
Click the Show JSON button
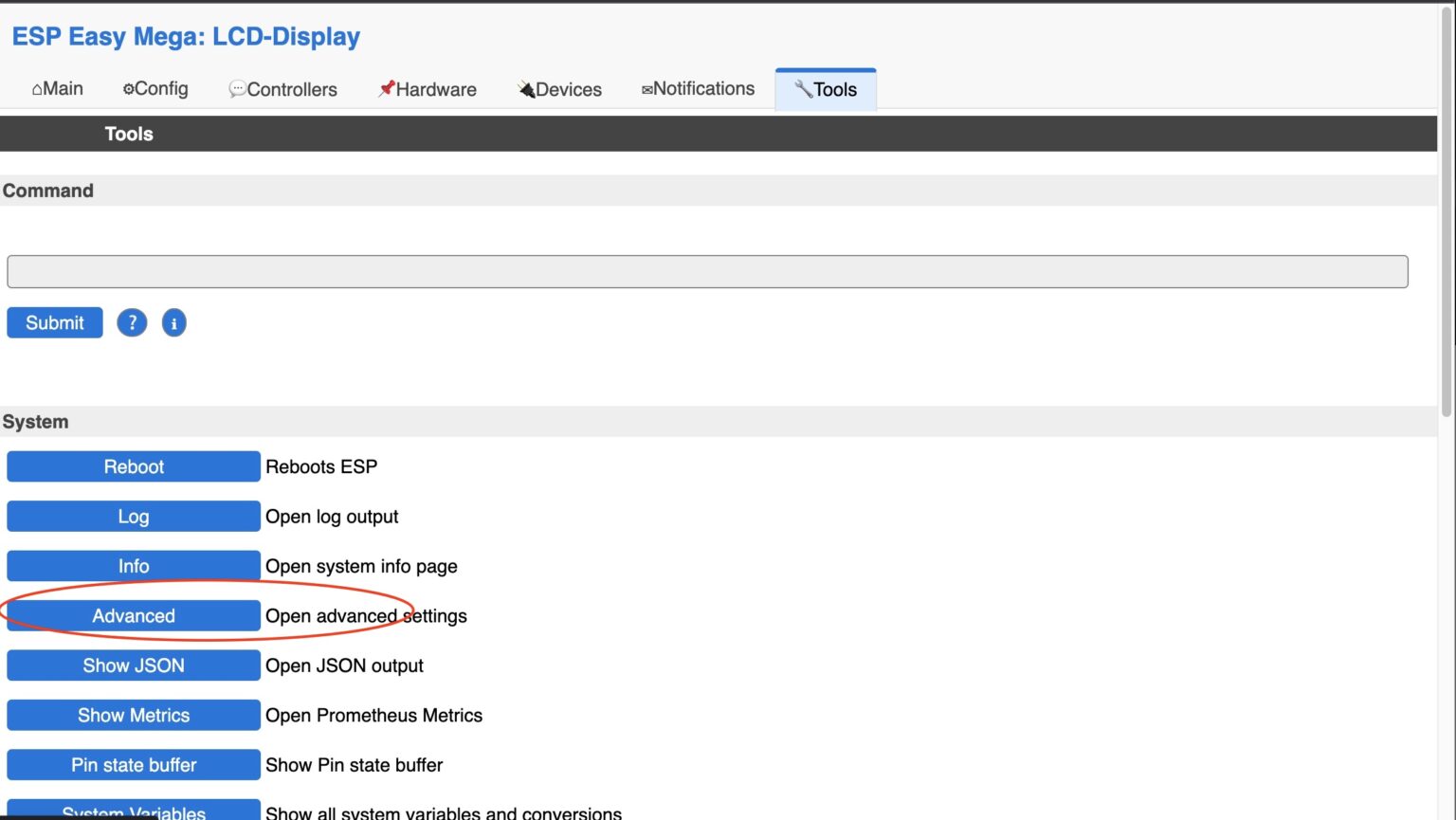pyautogui.click(x=134, y=665)
